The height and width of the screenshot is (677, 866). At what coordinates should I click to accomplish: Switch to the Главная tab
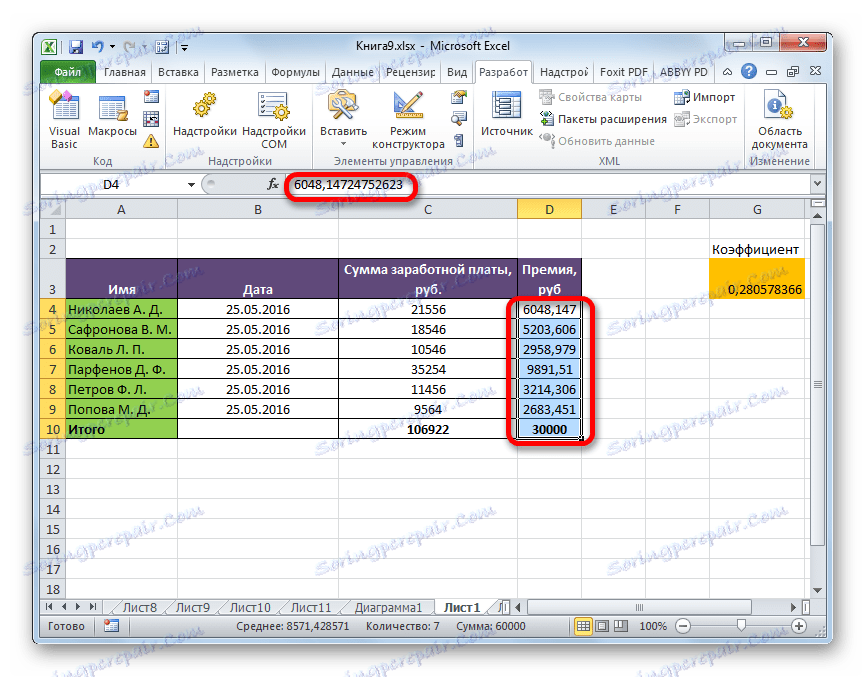[125, 72]
